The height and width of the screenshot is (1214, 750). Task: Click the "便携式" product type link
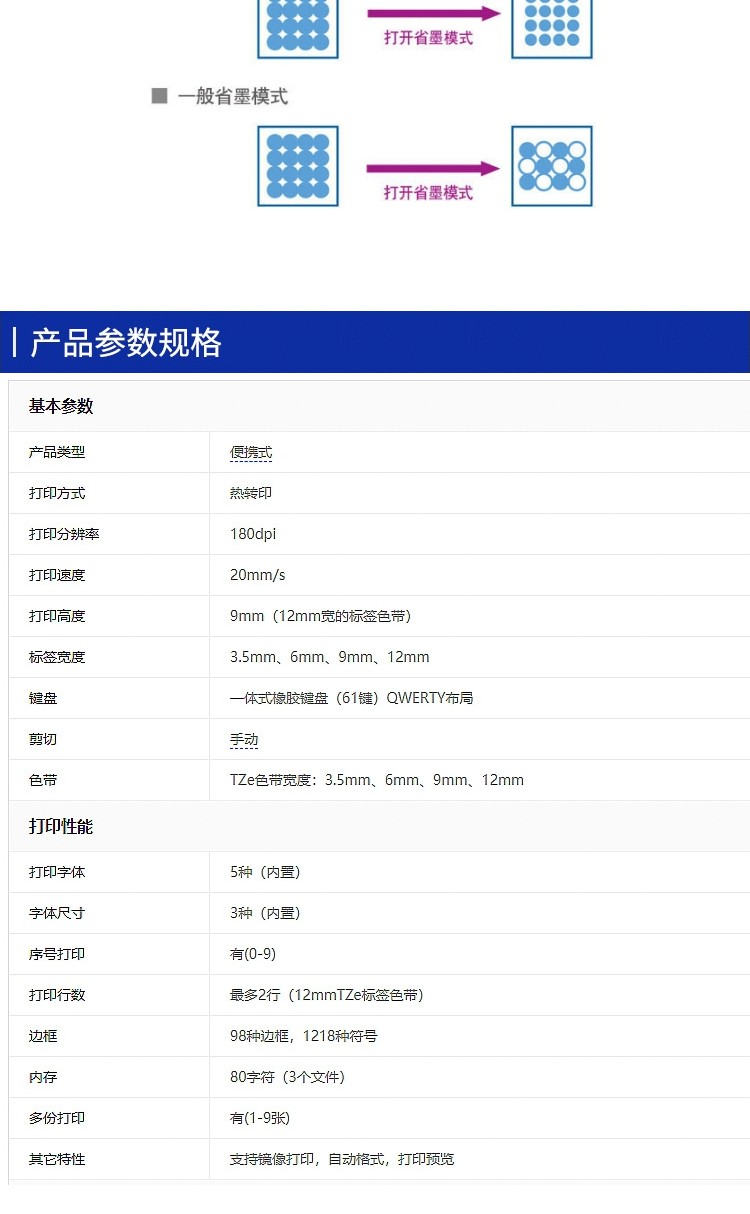(x=251, y=453)
